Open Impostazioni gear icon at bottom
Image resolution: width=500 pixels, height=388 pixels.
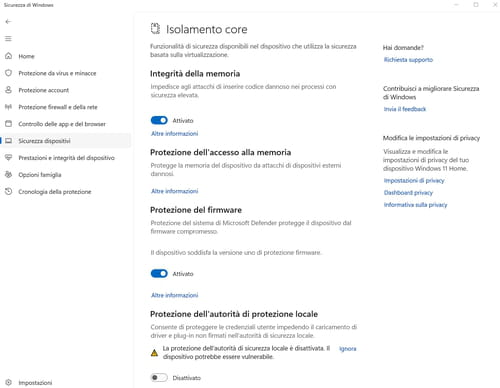coord(9,382)
